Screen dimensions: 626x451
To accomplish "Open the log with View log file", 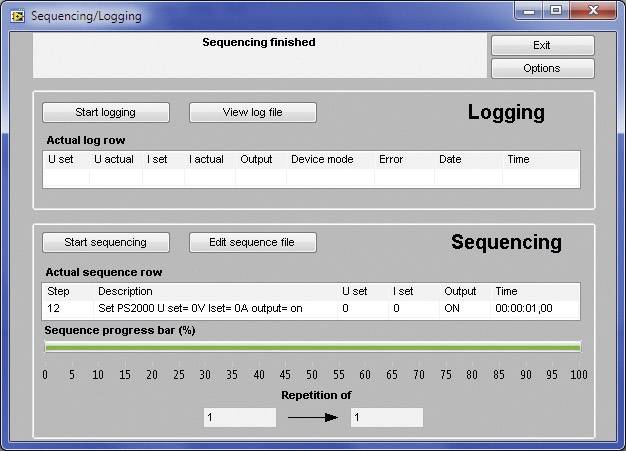I will (253, 113).
